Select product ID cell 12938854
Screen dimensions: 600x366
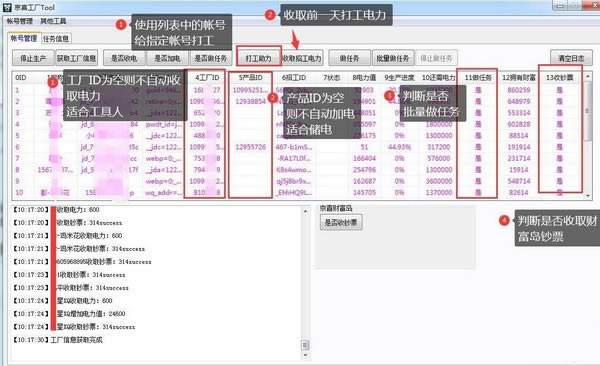[x=251, y=101]
